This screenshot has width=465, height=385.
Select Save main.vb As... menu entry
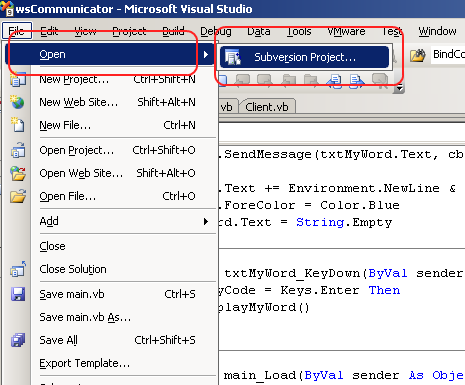coord(123,317)
